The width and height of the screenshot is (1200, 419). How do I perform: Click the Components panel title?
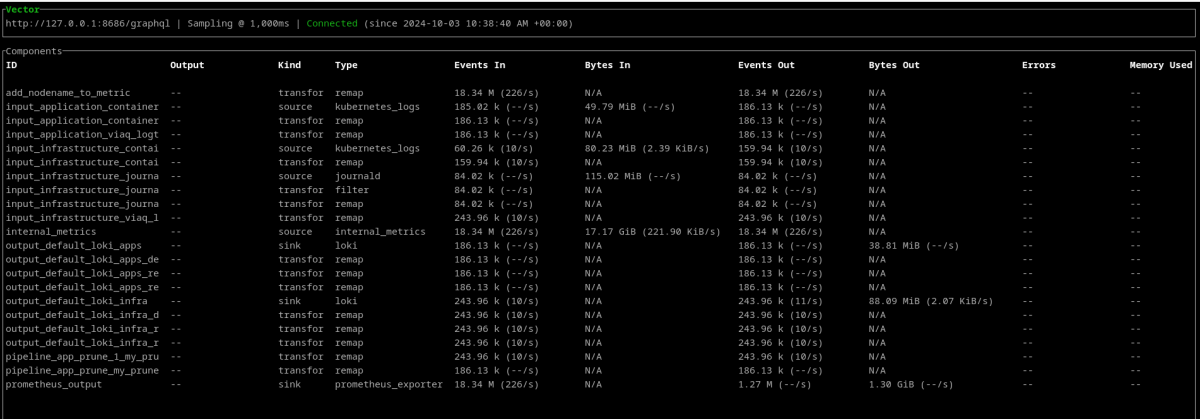pos(34,50)
